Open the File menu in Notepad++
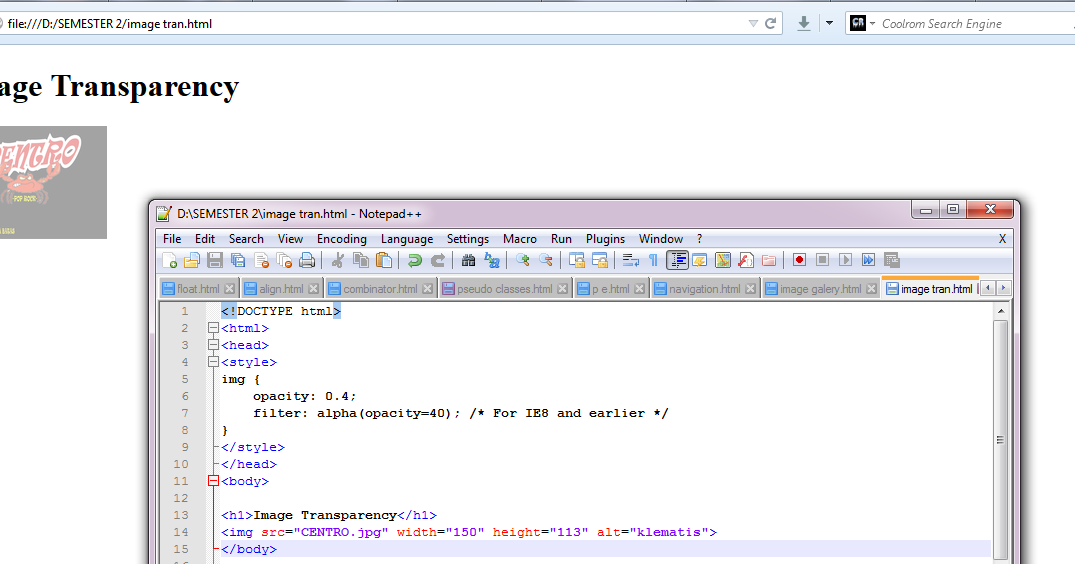The width and height of the screenshot is (1075, 564). [x=172, y=239]
